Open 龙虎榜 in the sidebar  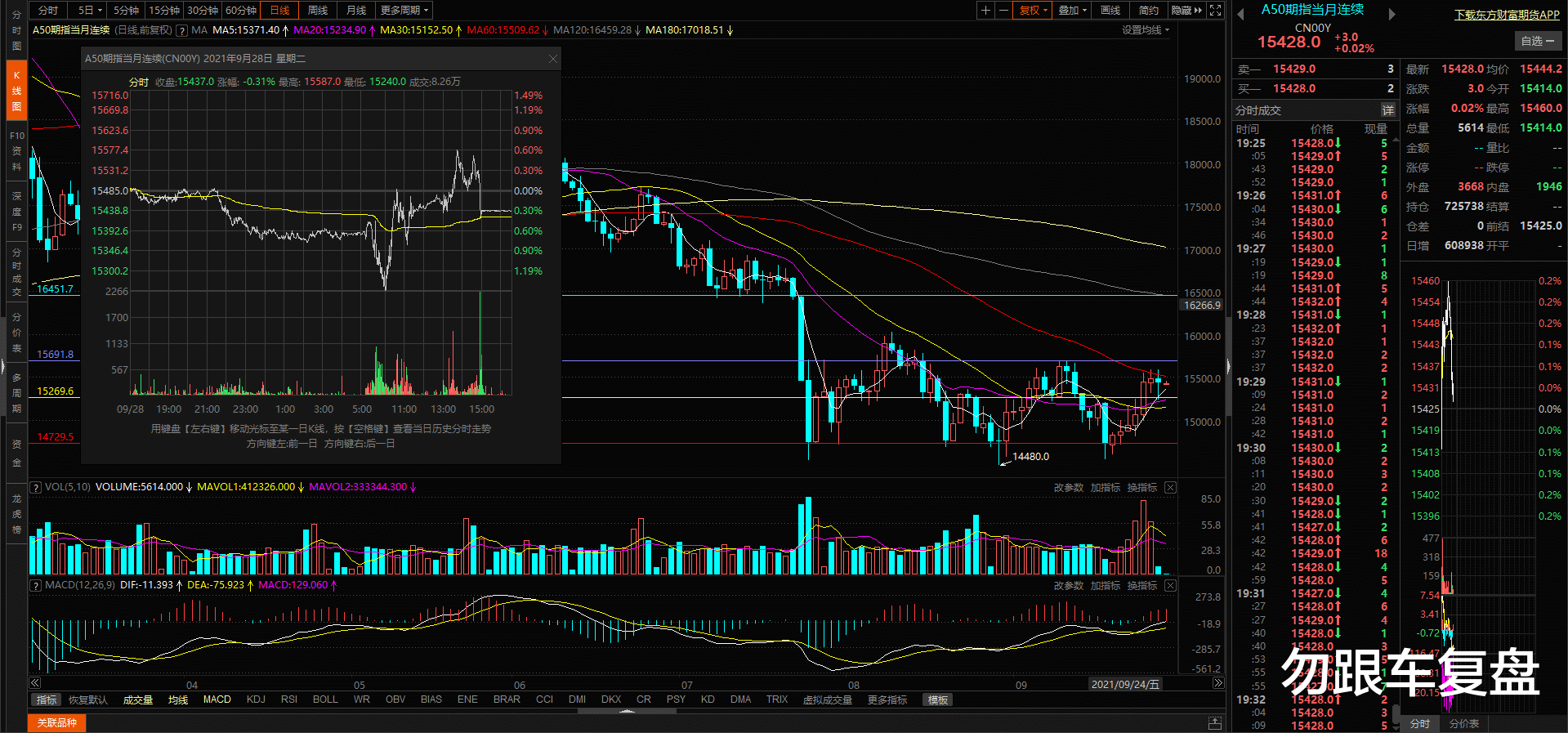[16, 514]
